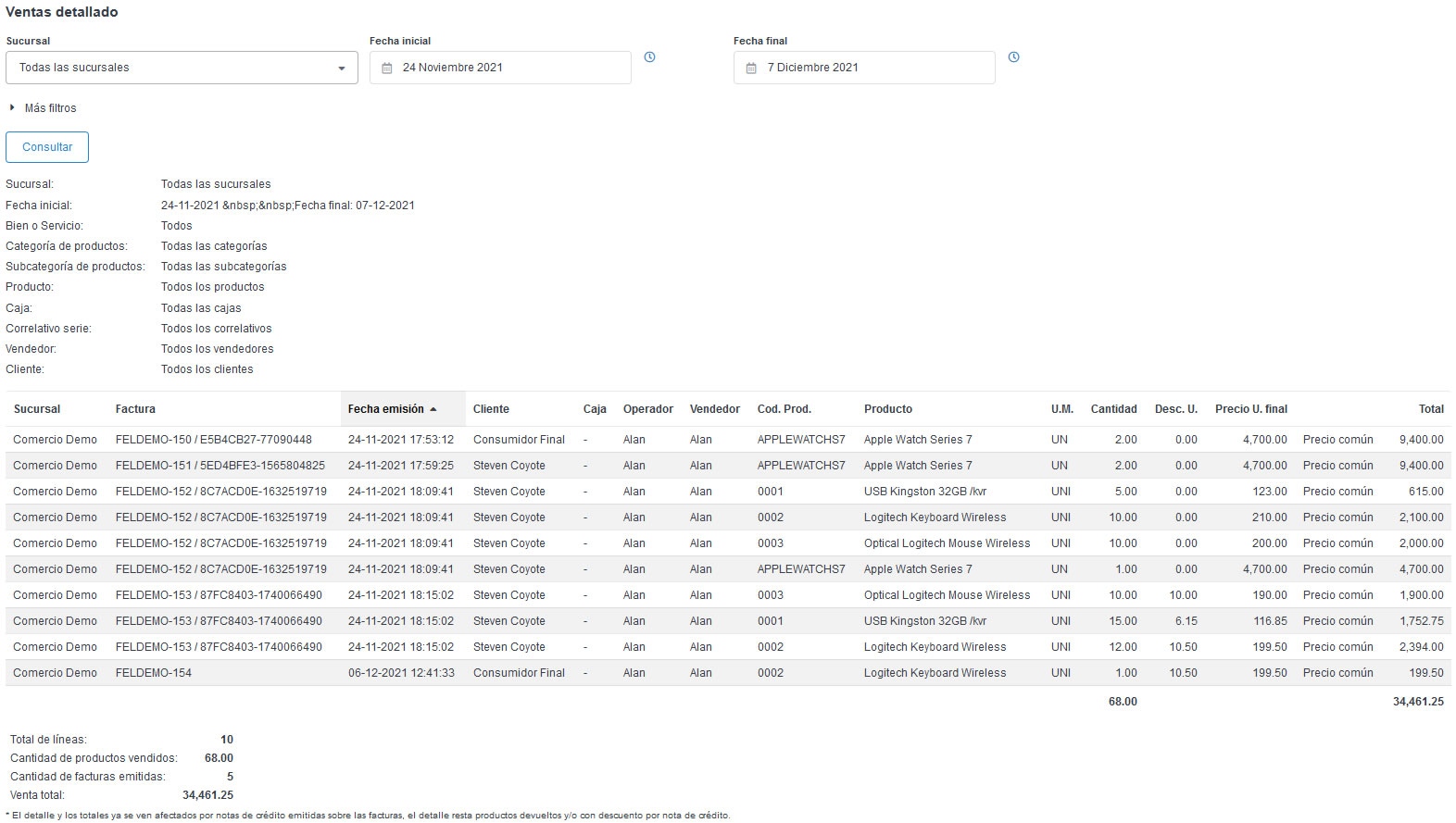Click calendar icon in Fecha final field
The width and height of the screenshot is (1456, 823).
point(751,69)
